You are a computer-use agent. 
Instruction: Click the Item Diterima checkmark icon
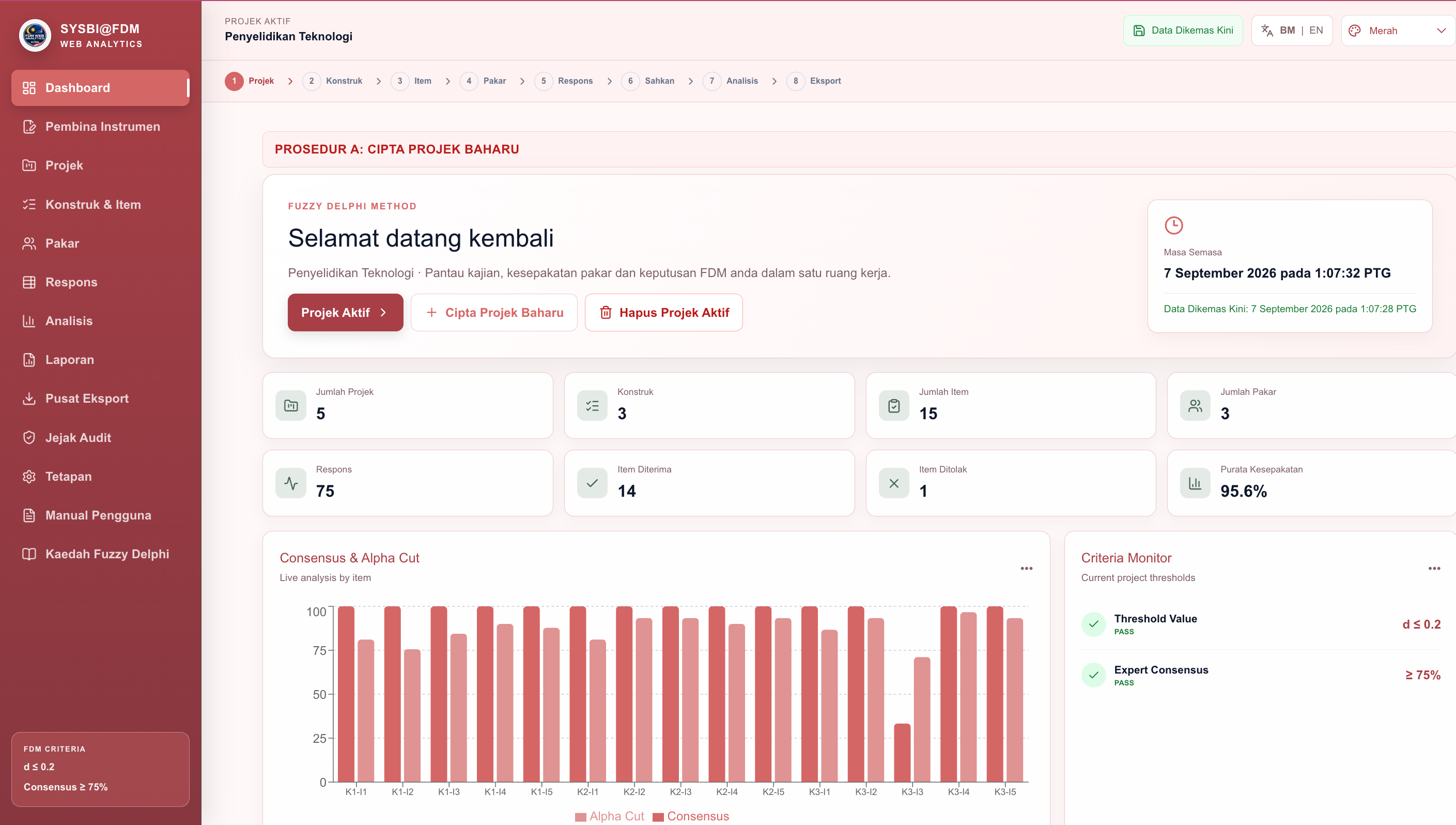592,483
